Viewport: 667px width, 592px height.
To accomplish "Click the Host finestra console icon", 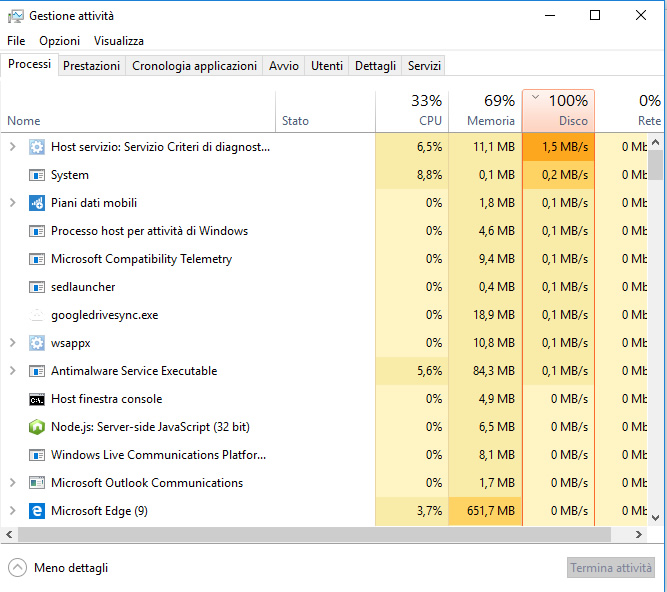I will 37,399.
